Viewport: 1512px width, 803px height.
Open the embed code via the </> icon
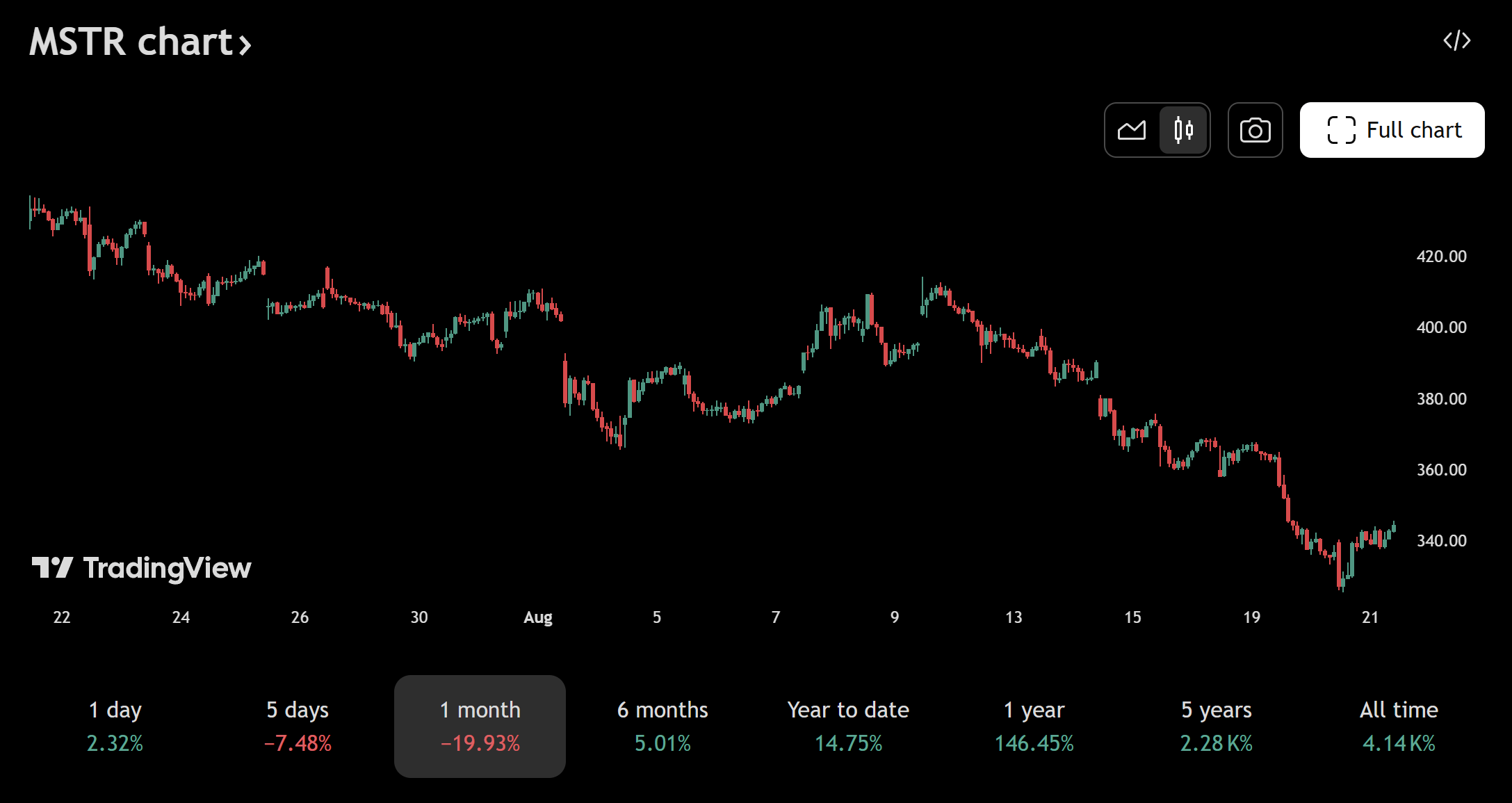[x=1456, y=40]
